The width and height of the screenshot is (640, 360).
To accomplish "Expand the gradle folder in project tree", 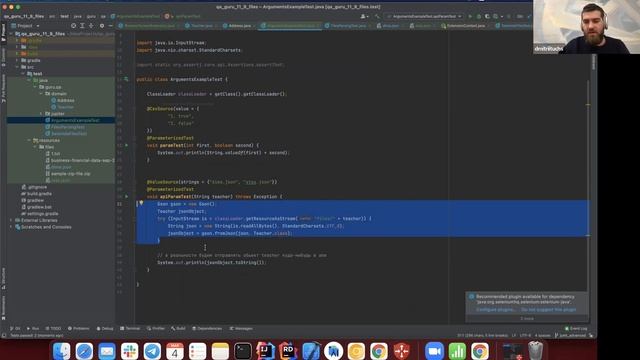I will (17, 60).
